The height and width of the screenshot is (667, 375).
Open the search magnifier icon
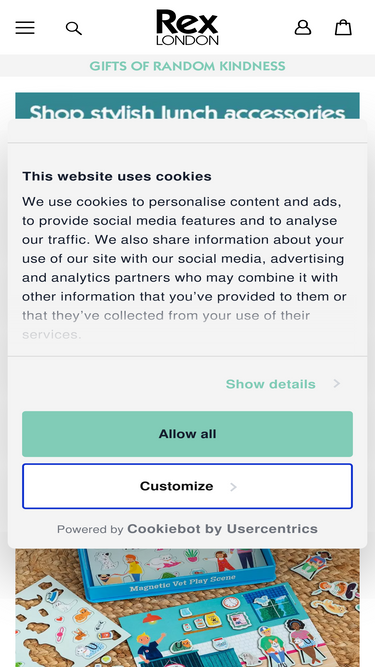[74, 29]
